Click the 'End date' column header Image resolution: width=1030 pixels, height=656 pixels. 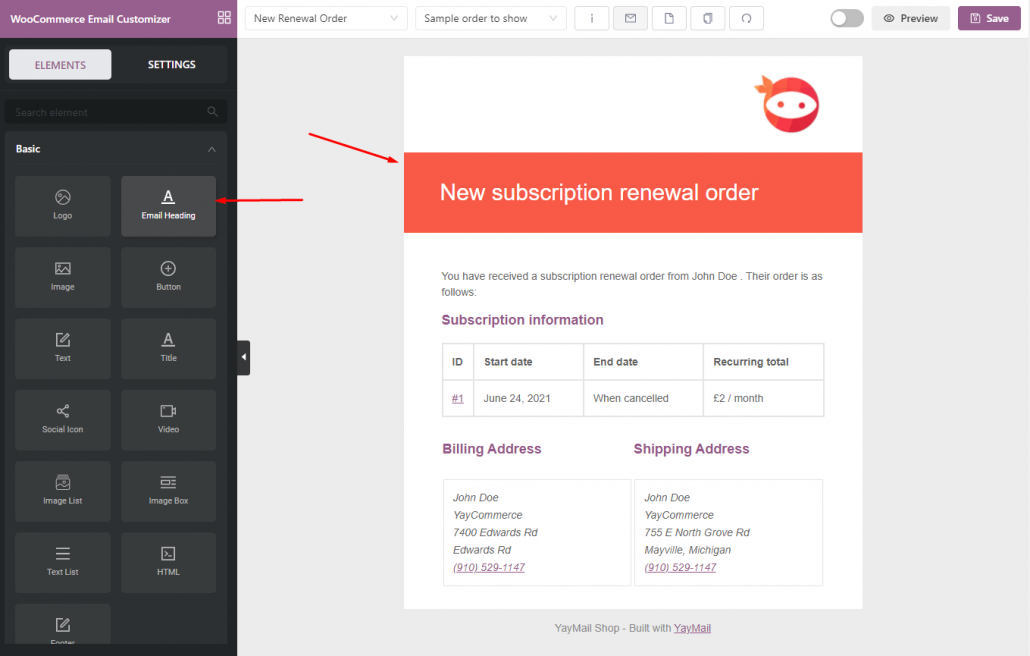pos(643,362)
